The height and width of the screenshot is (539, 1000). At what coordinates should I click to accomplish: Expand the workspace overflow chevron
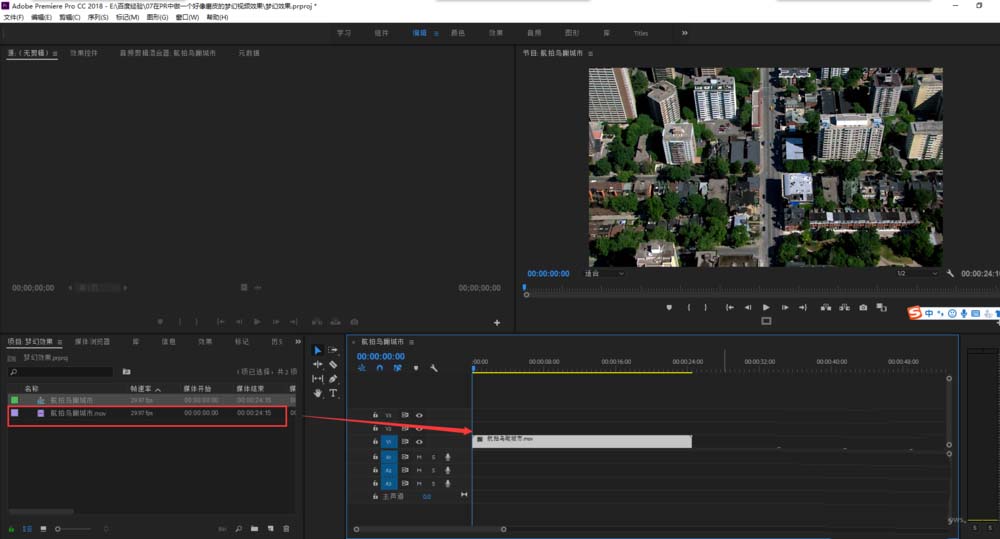tap(684, 33)
